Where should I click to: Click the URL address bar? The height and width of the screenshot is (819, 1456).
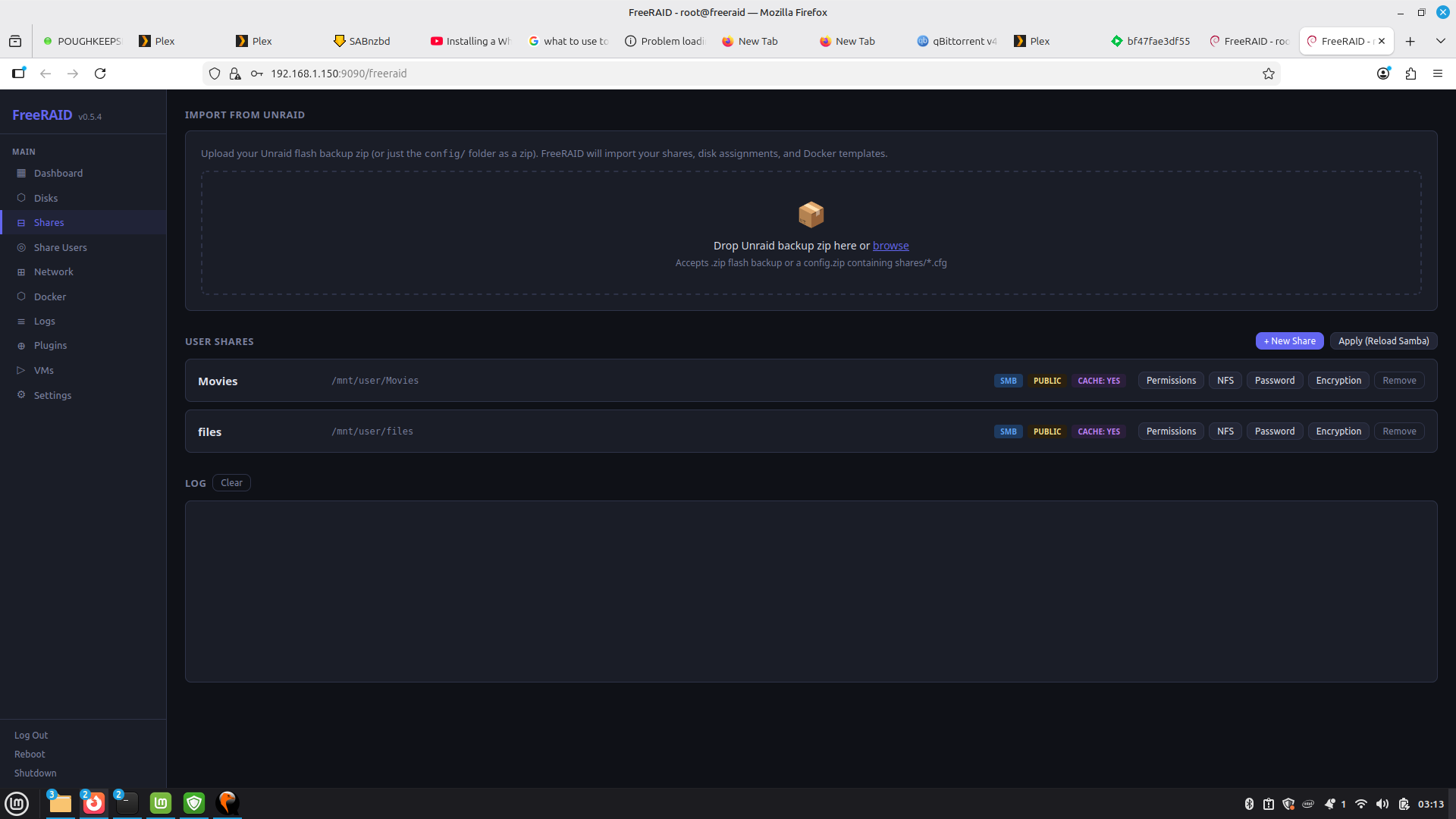pyautogui.click(x=682, y=74)
